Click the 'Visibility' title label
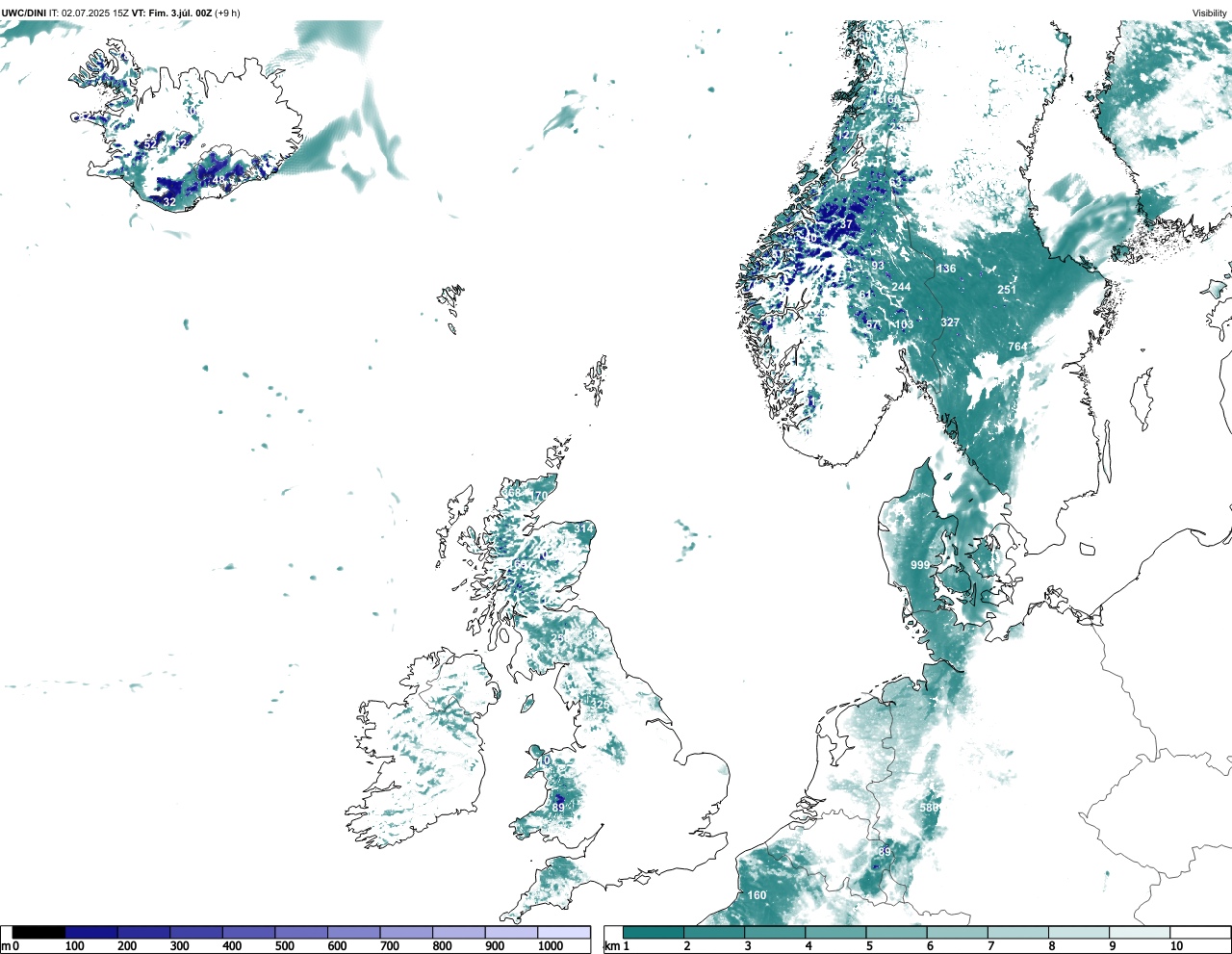 click(1210, 13)
